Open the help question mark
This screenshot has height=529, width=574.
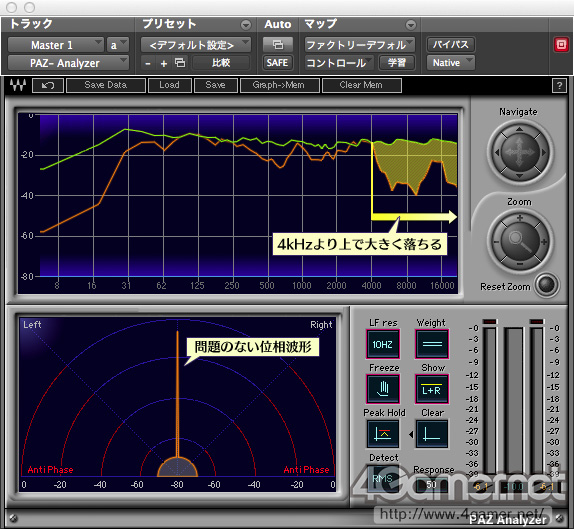[559, 86]
